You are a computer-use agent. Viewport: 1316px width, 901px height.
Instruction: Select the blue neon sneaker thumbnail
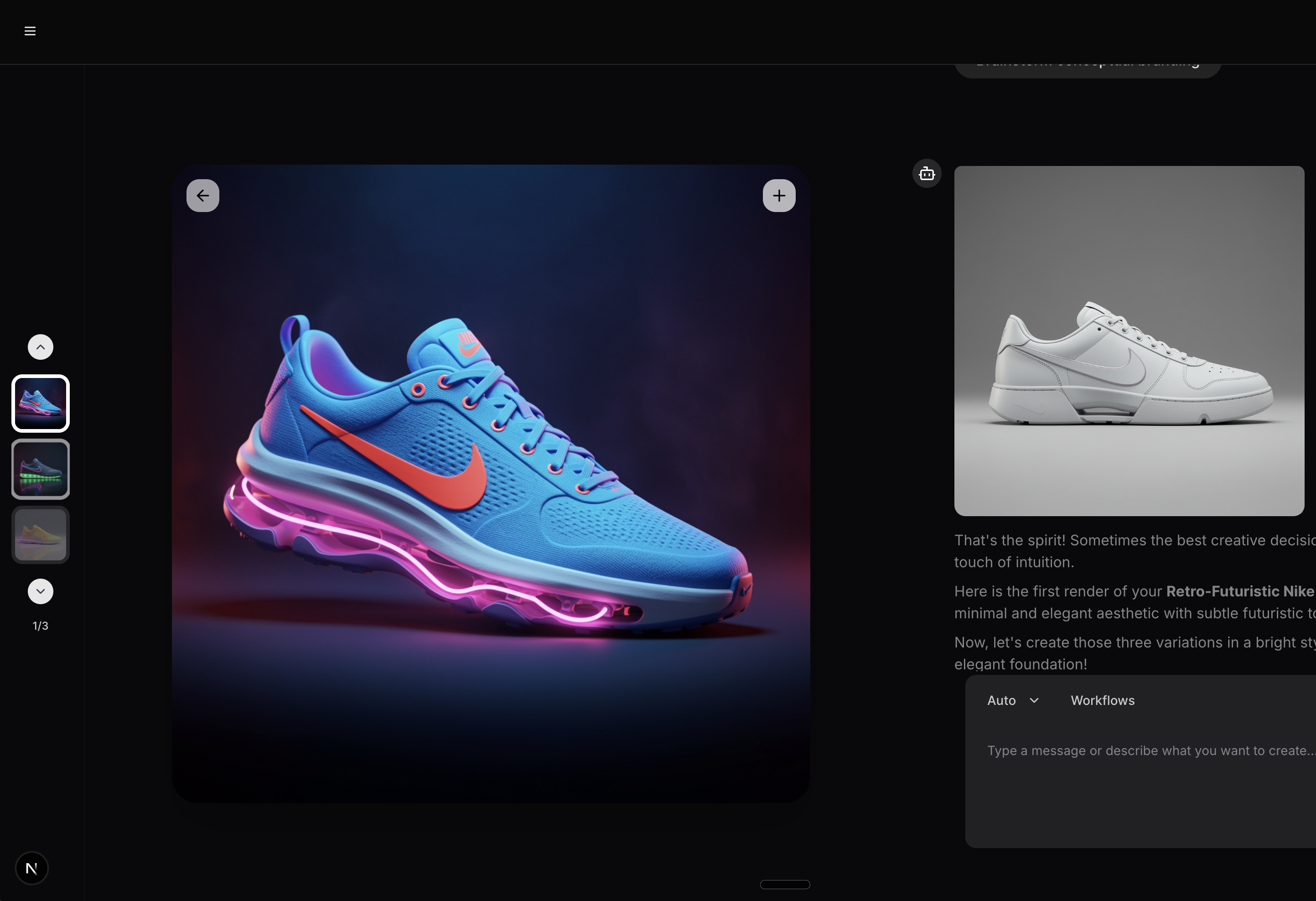coord(41,404)
